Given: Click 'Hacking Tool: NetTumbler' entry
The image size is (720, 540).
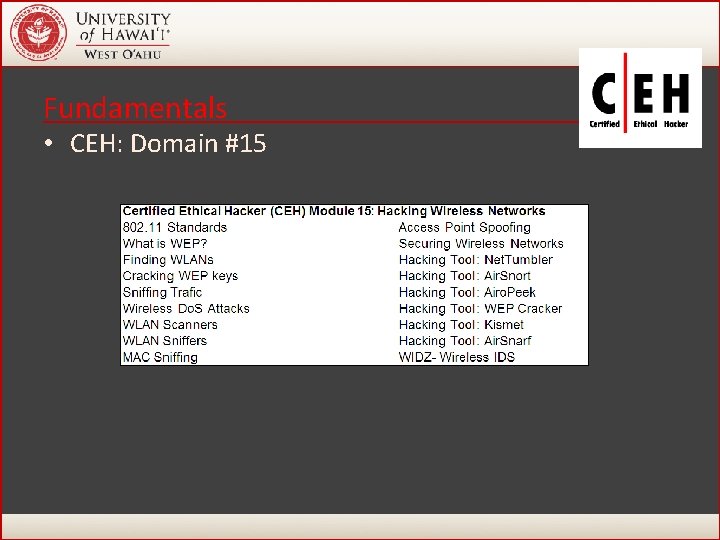Looking at the screenshot, I should tap(476, 260).
